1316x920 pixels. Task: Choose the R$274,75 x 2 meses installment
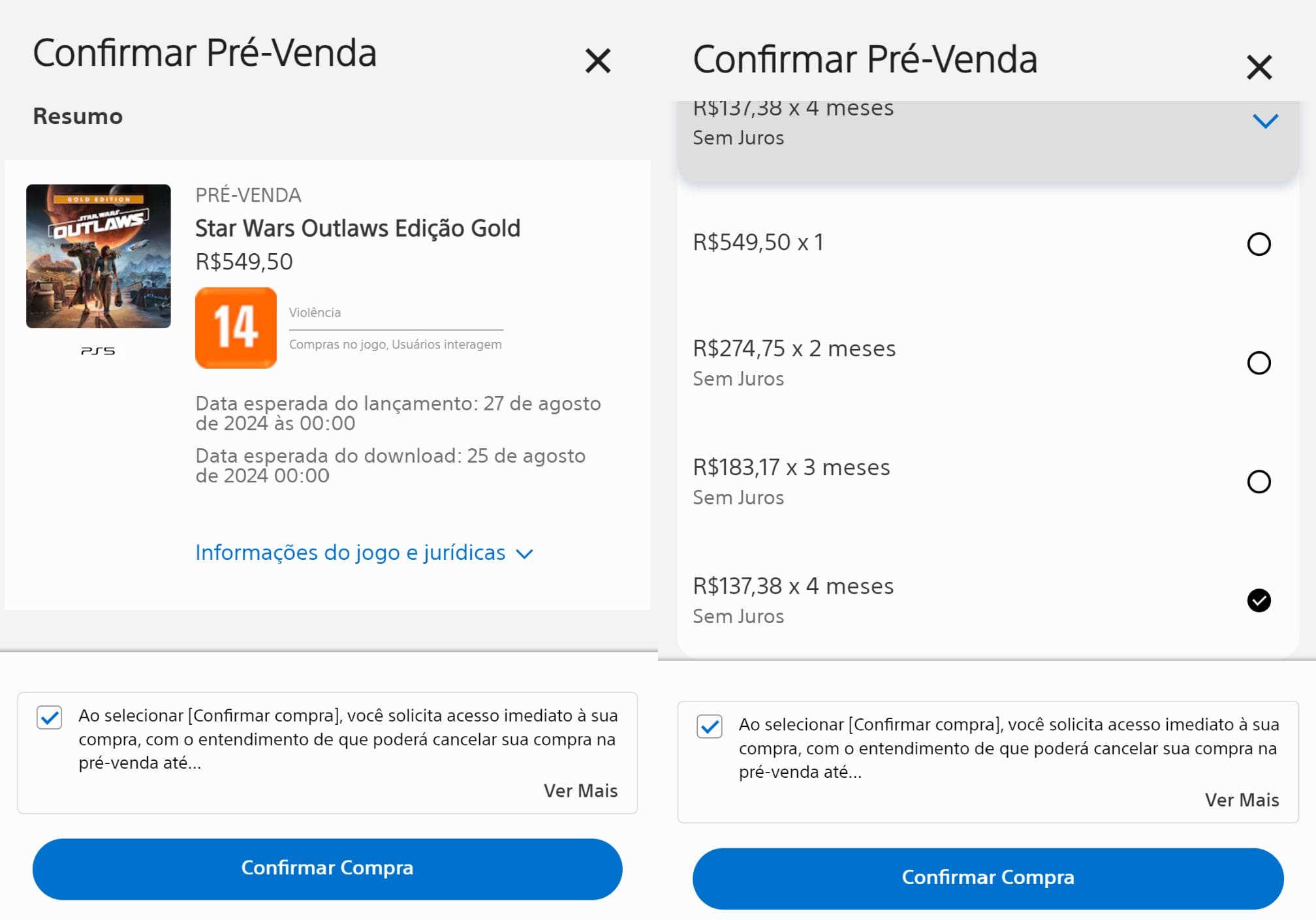pyautogui.click(x=1258, y=363)
